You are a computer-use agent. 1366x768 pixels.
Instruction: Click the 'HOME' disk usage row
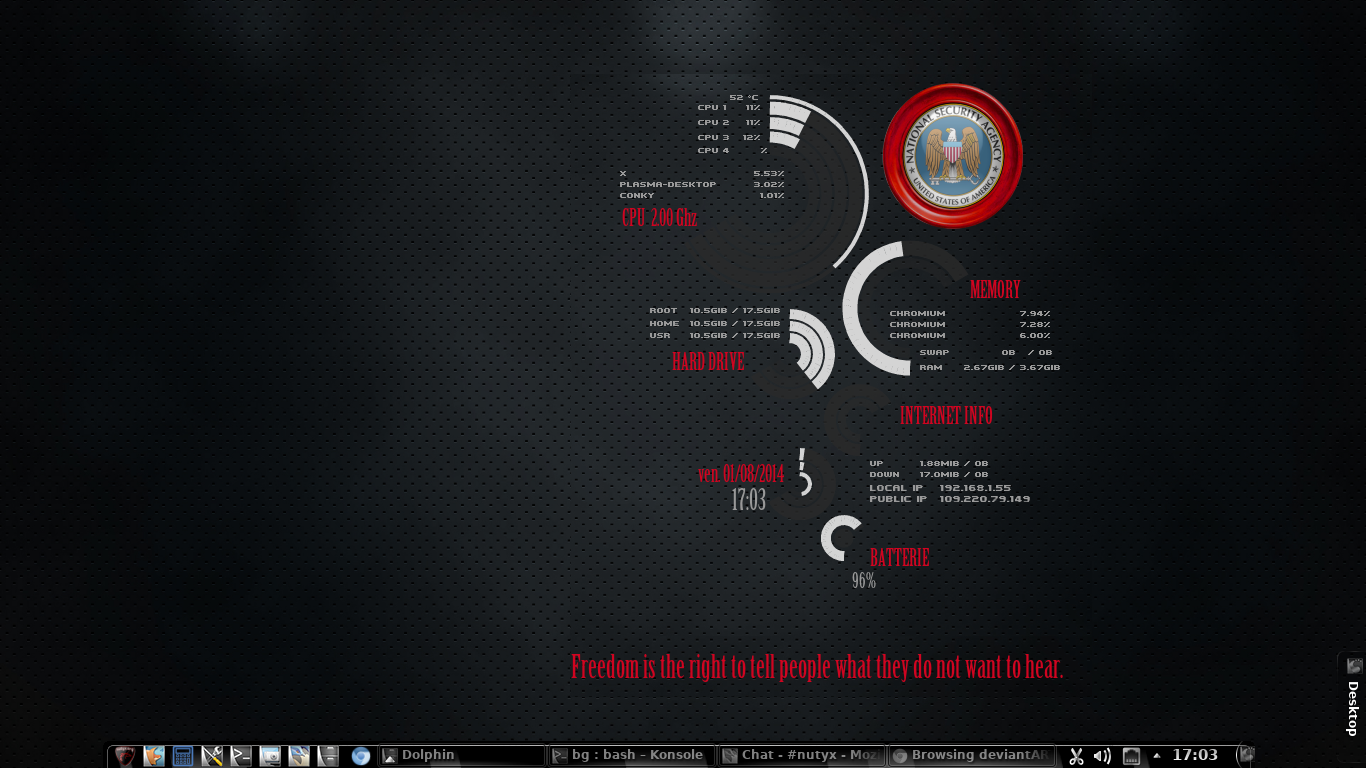(x=715, y=323)
